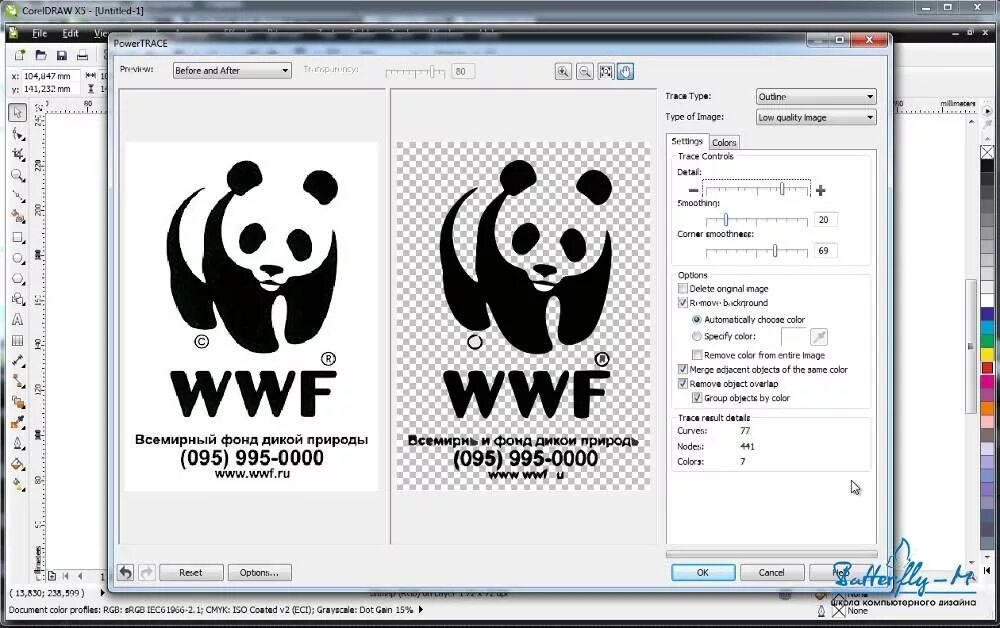
Task: Click the Corner smoothness slider handle
Action: 775,251
